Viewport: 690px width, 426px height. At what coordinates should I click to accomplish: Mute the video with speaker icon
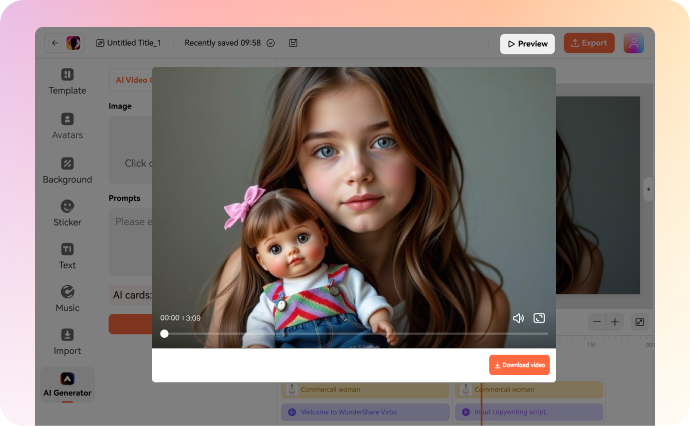click(x=518, y=318)
